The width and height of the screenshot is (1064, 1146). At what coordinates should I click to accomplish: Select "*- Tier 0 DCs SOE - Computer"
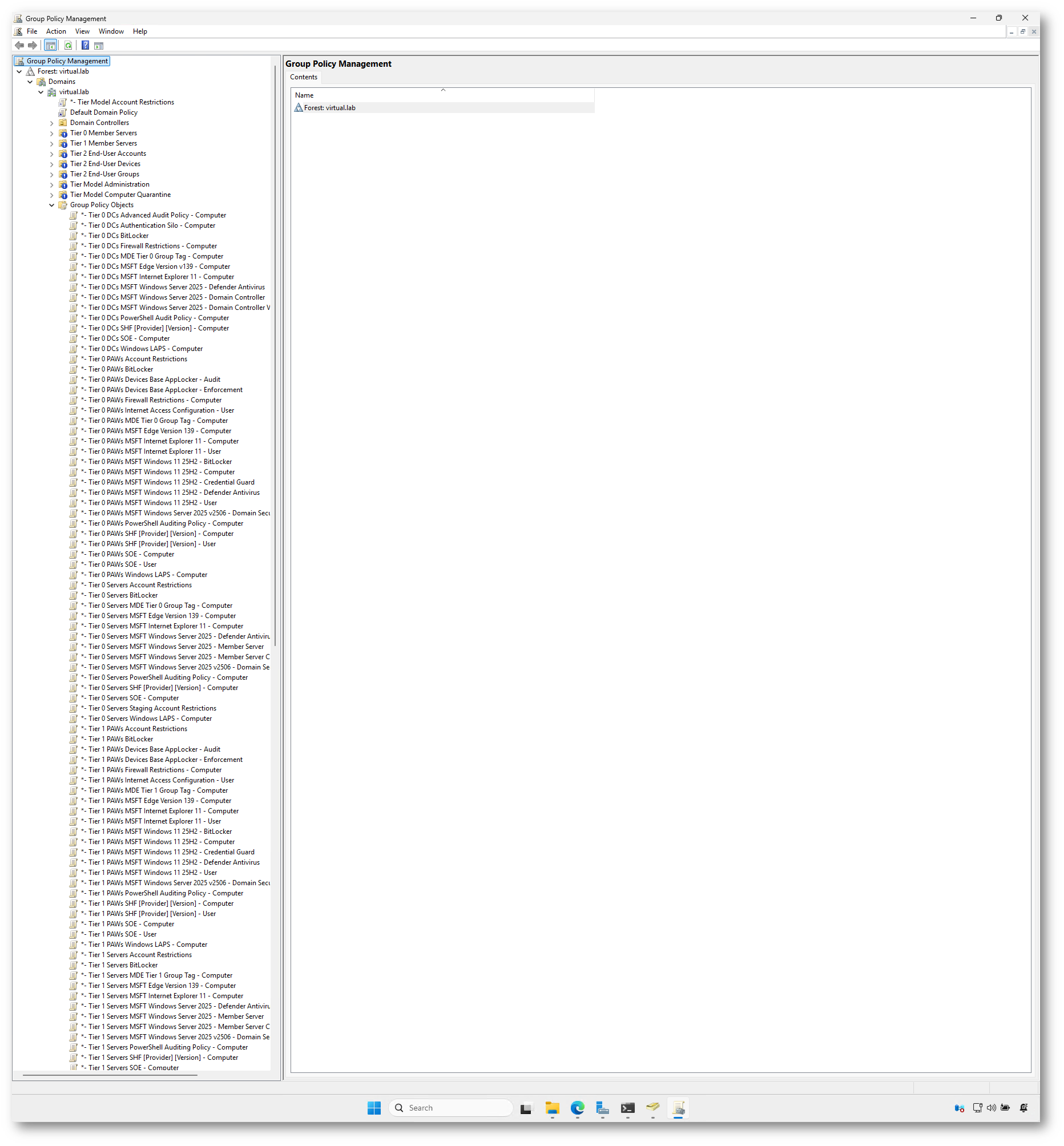125,338
